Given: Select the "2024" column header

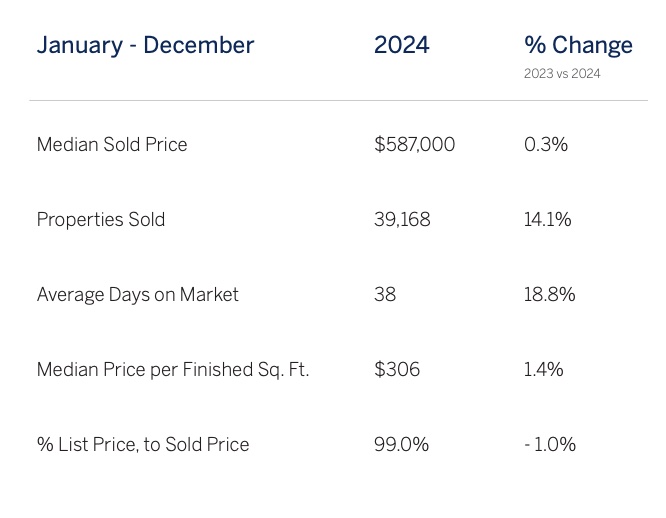Looking at the screenshot, I should coord(401,46).
